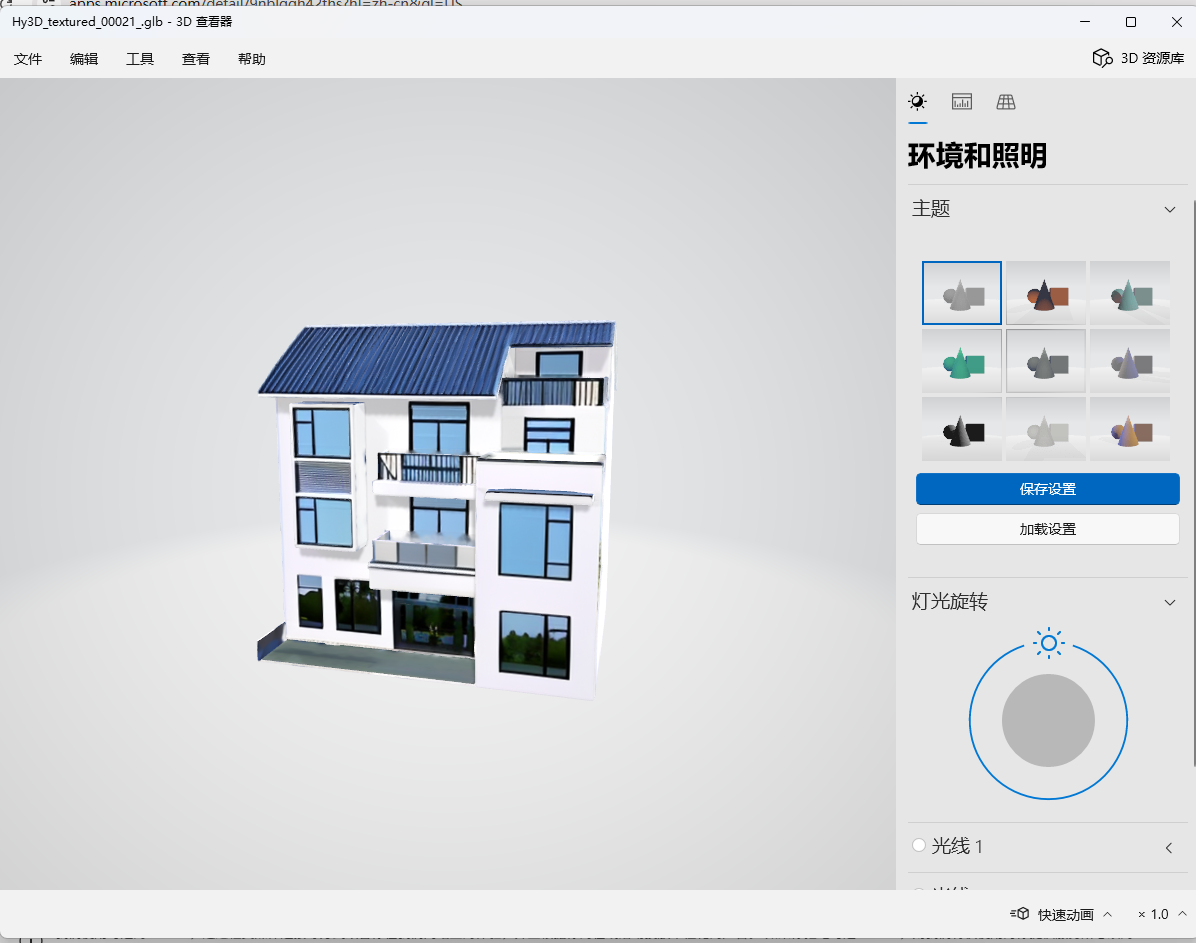Switch to the Stats and Shading panel icon

[962, 101]
